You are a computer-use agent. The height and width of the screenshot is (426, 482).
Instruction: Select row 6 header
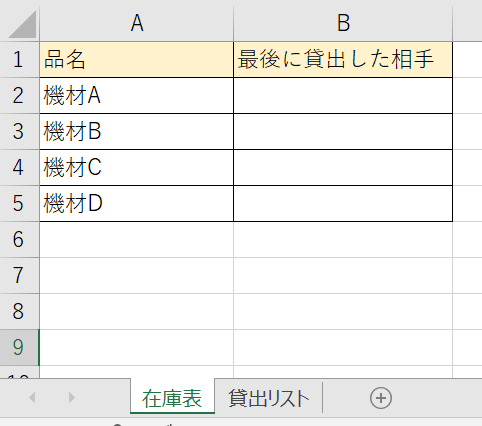point(20,239)
